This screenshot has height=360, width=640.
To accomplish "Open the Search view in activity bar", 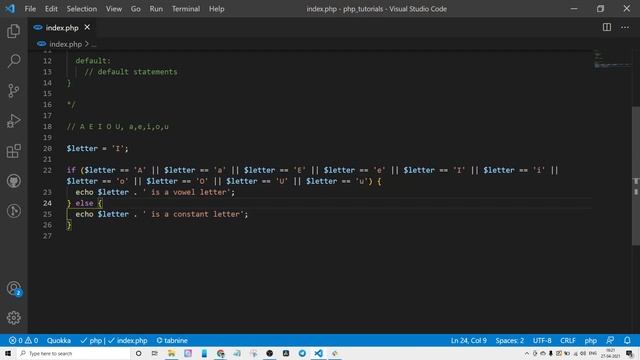I will [x=13, y=61].
